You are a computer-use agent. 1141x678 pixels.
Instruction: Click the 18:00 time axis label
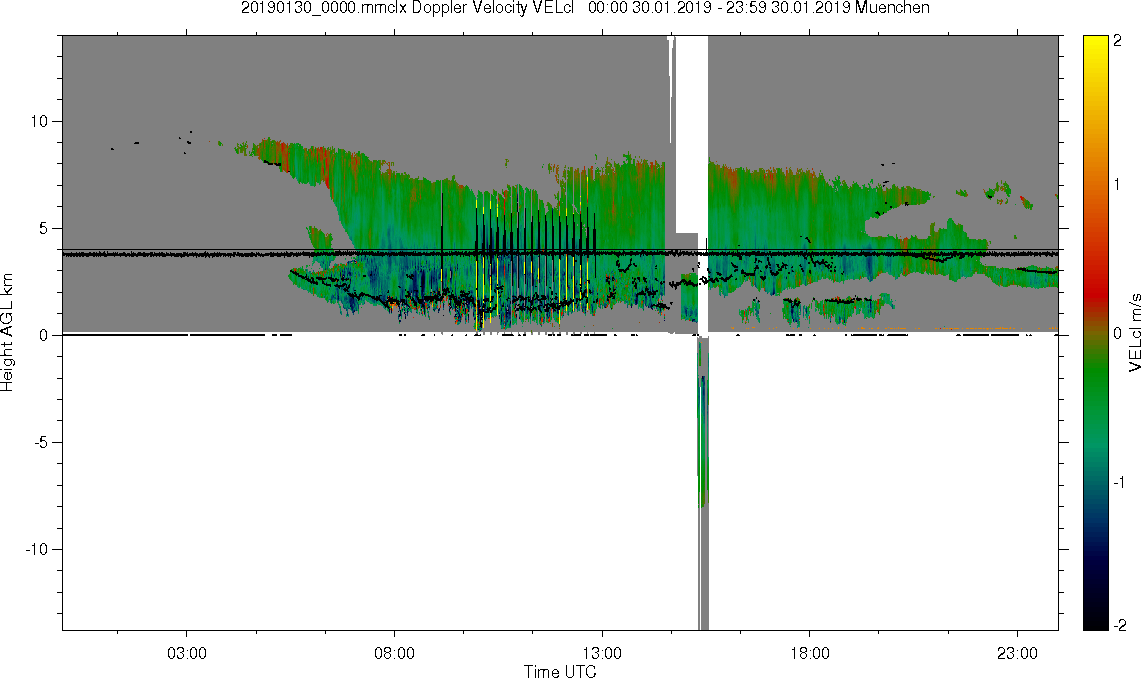[810, 653]
